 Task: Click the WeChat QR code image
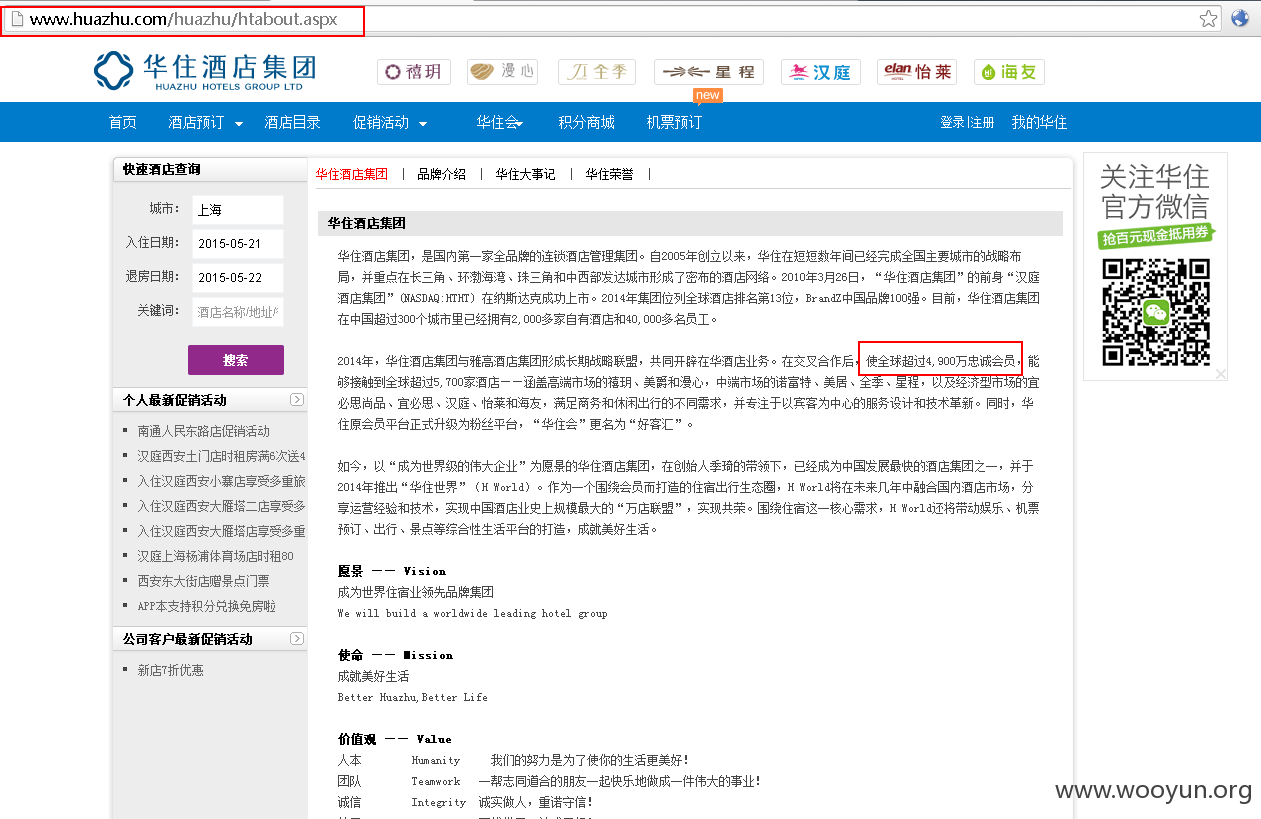point(1156,312)
